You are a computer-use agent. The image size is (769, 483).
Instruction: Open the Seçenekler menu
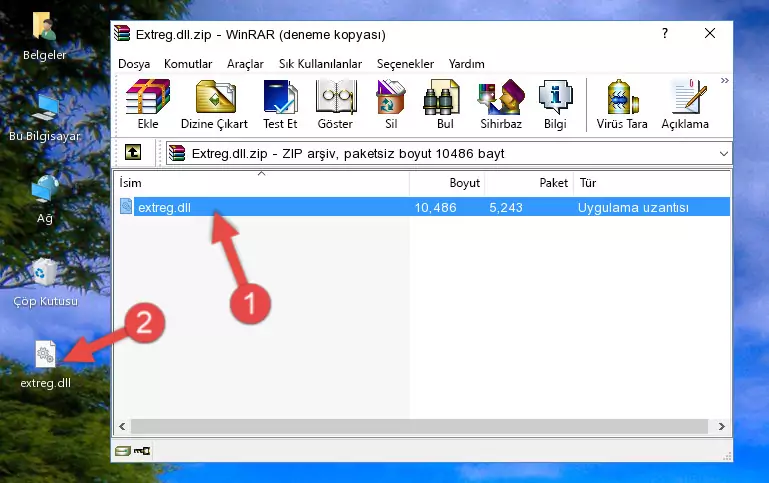click(405, 64)
